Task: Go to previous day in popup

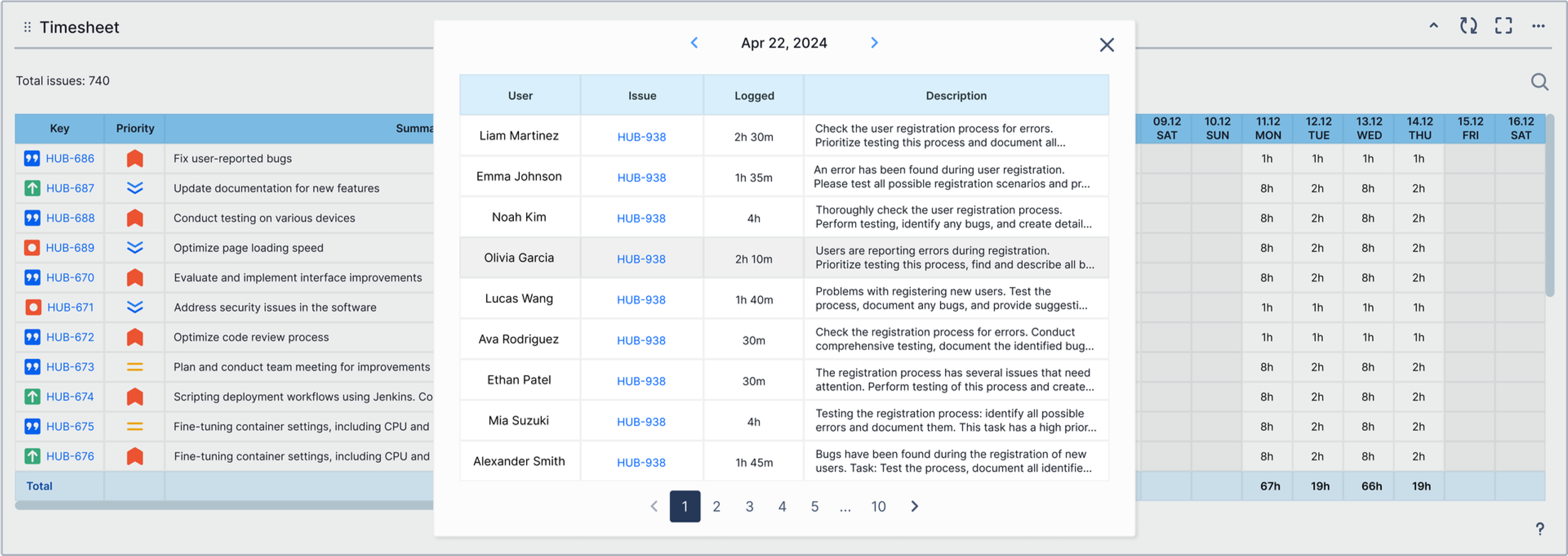Action: pos(694,42)
